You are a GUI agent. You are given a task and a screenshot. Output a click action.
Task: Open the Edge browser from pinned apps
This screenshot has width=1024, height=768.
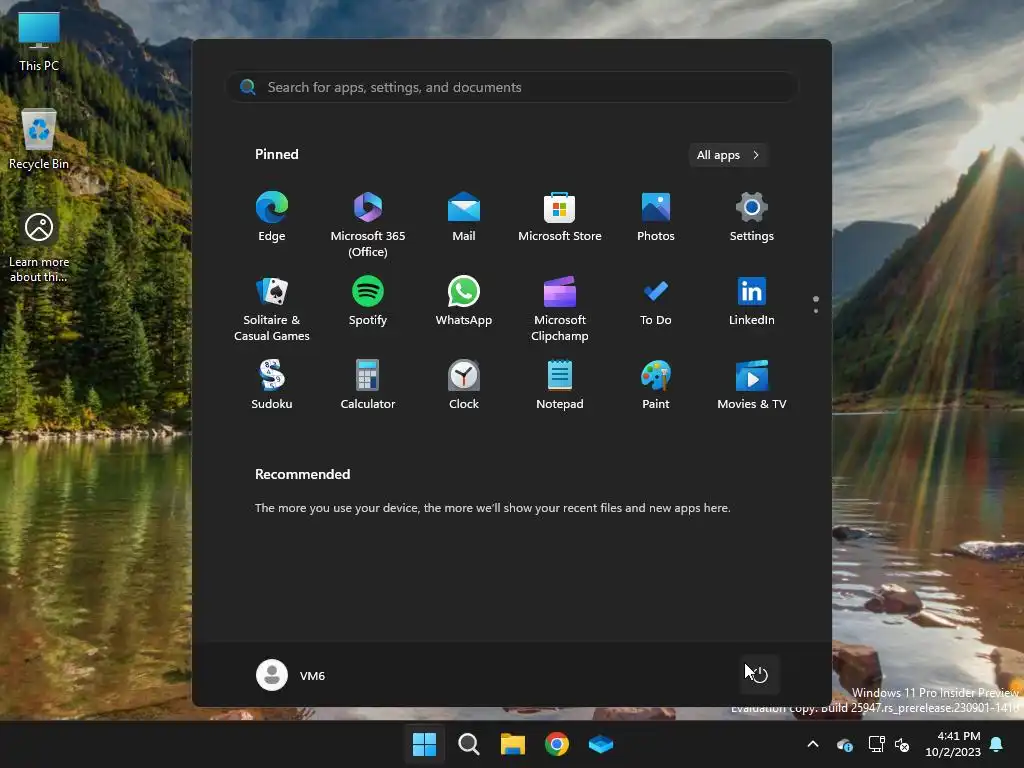[x=272, y=218]
